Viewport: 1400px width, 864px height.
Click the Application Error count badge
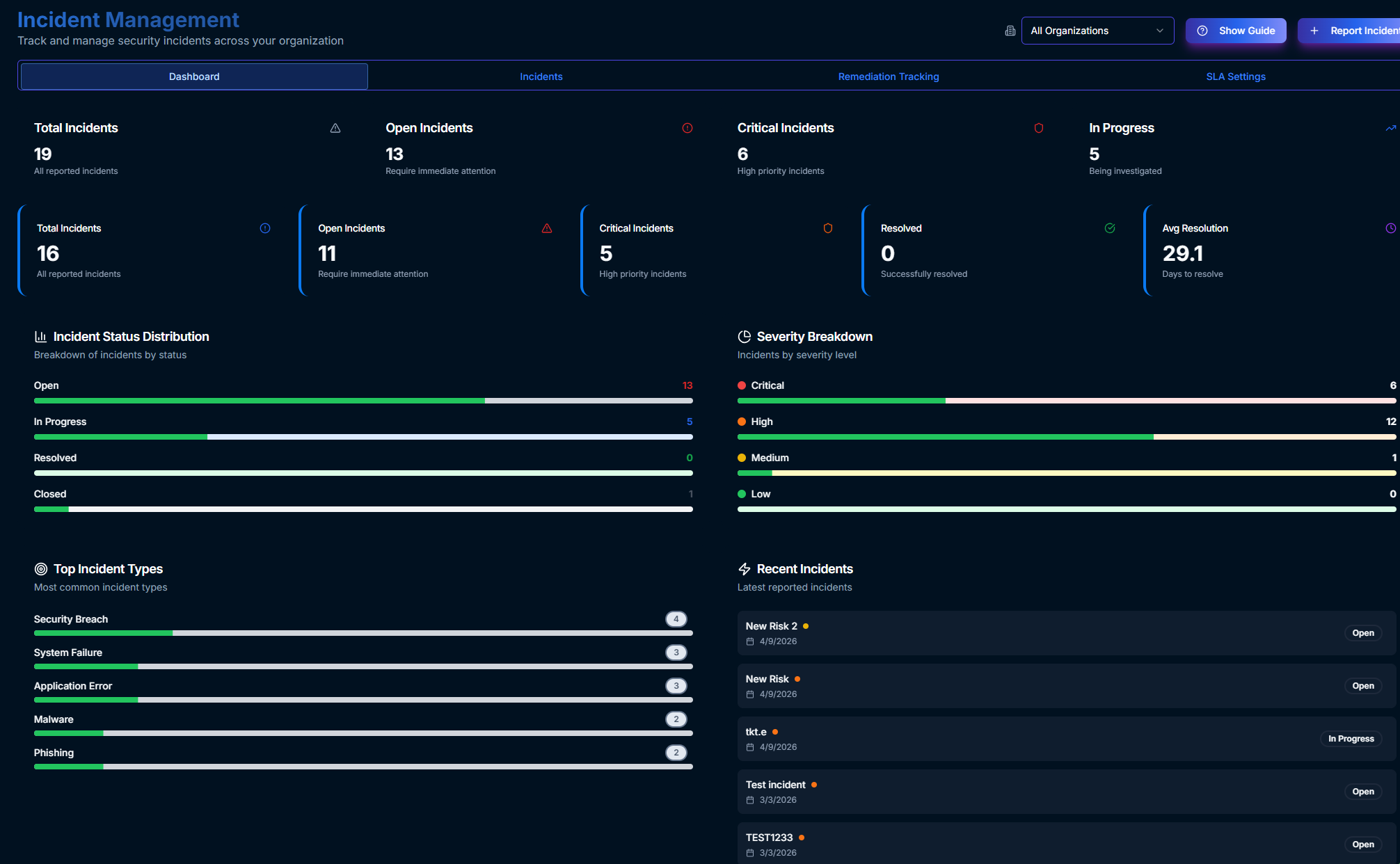tap(676, 686)
